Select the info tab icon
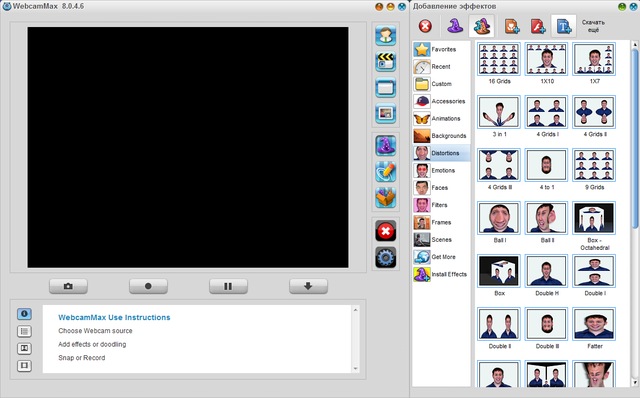The height and width of the screenshot is (398, 640). [x=24, y=314]
